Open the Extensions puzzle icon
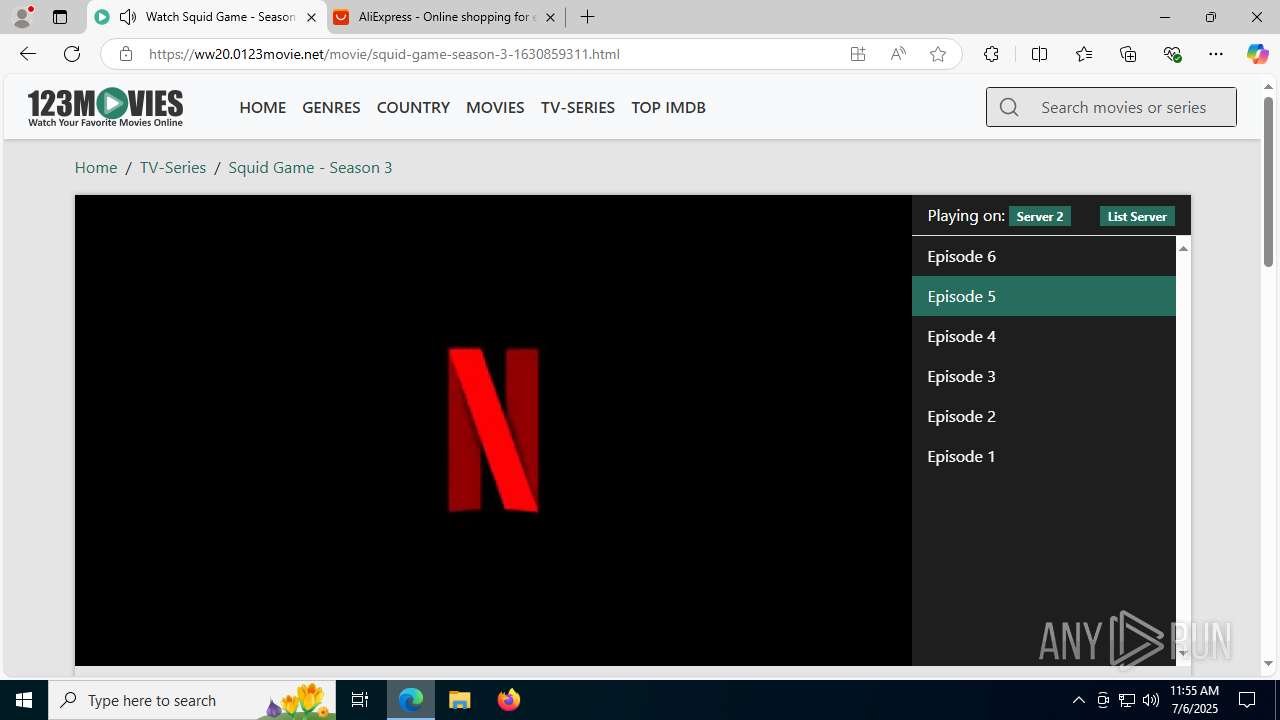Screen dimensions: 1280x720 pyautogui.click(x=991, y=54)
